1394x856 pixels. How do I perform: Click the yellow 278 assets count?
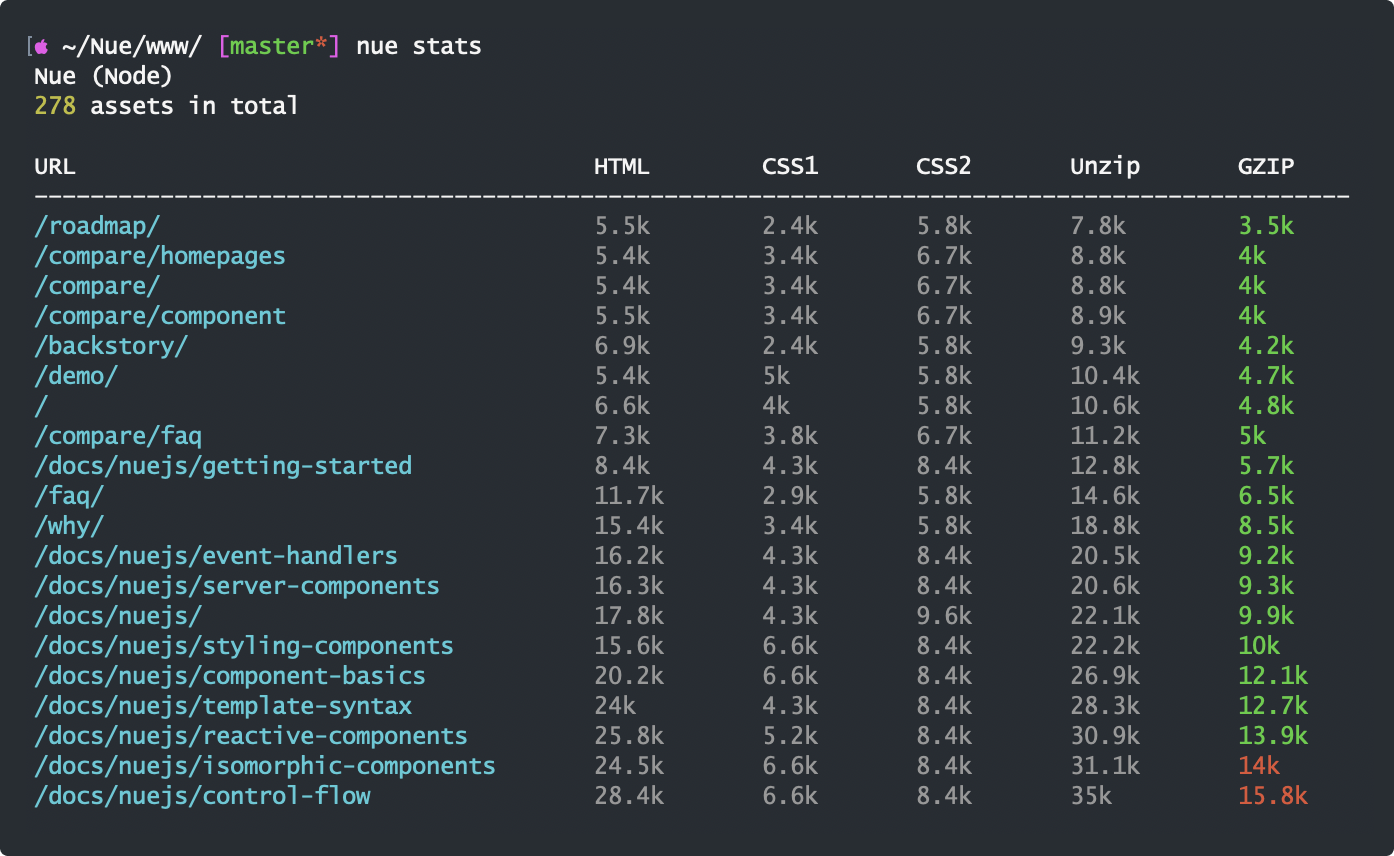pyautogui.click(x=55, y=106)
